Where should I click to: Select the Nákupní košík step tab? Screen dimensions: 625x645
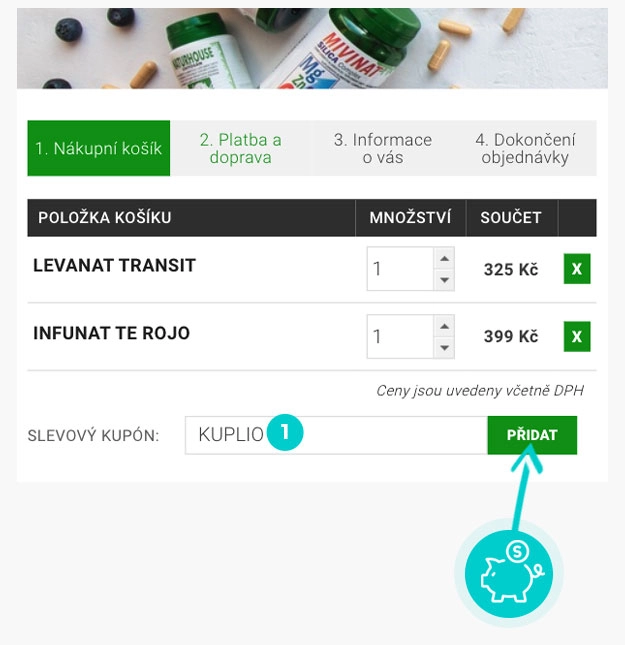click(98, 148)
